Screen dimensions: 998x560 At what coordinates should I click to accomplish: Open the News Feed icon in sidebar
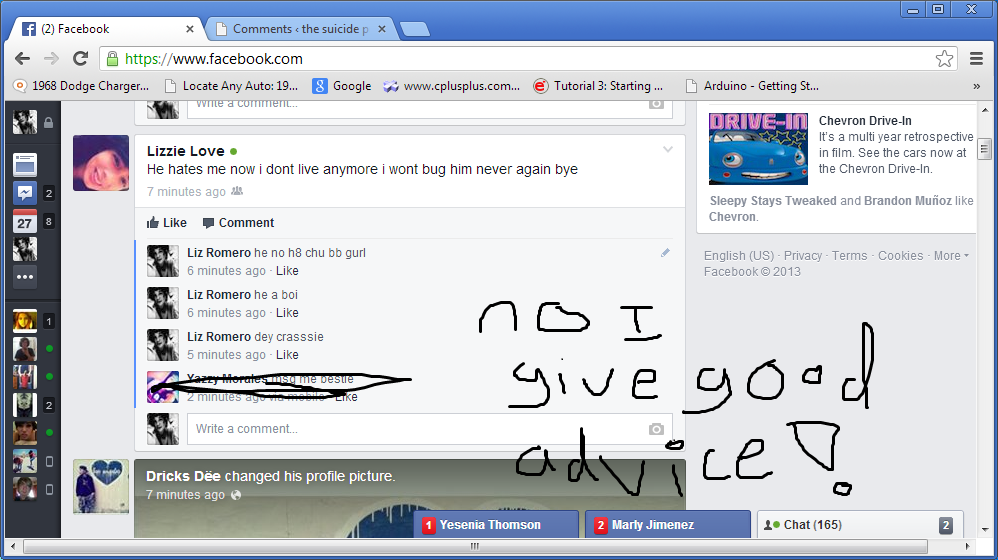25,165
